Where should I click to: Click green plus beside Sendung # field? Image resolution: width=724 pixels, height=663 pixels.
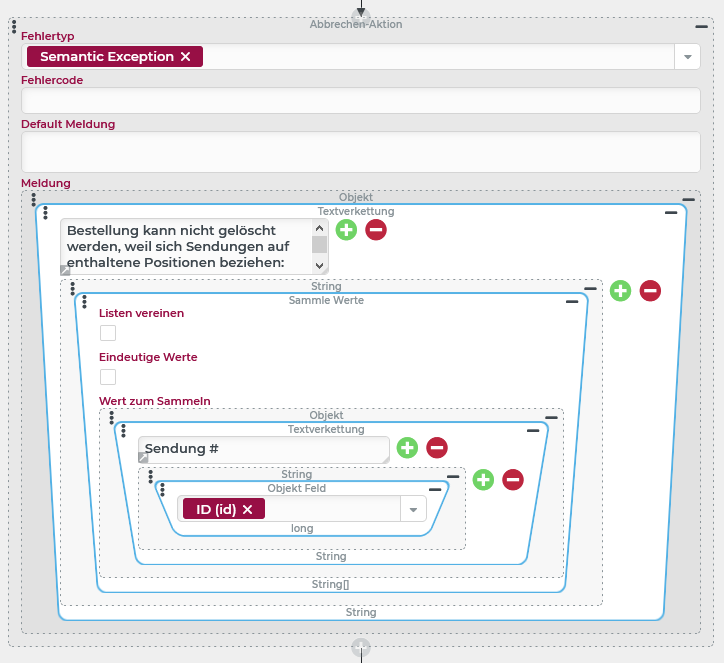407,448
